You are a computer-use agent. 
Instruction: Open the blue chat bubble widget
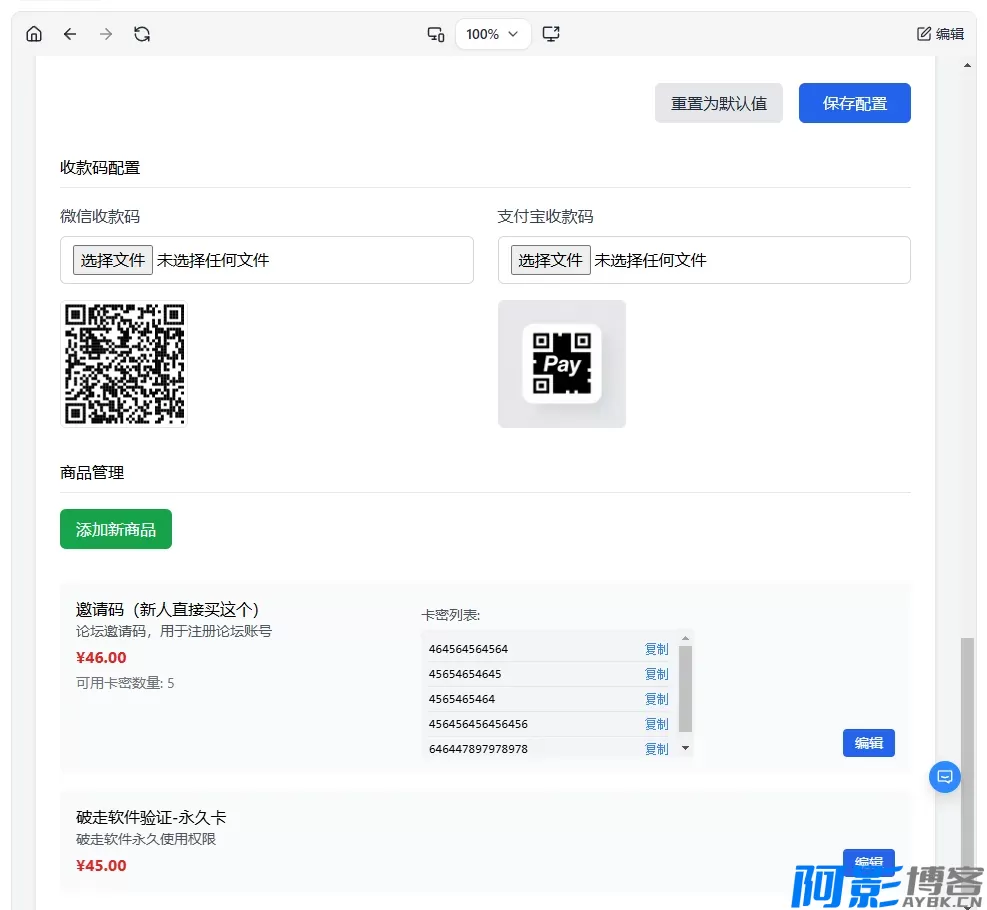point(945,777)
